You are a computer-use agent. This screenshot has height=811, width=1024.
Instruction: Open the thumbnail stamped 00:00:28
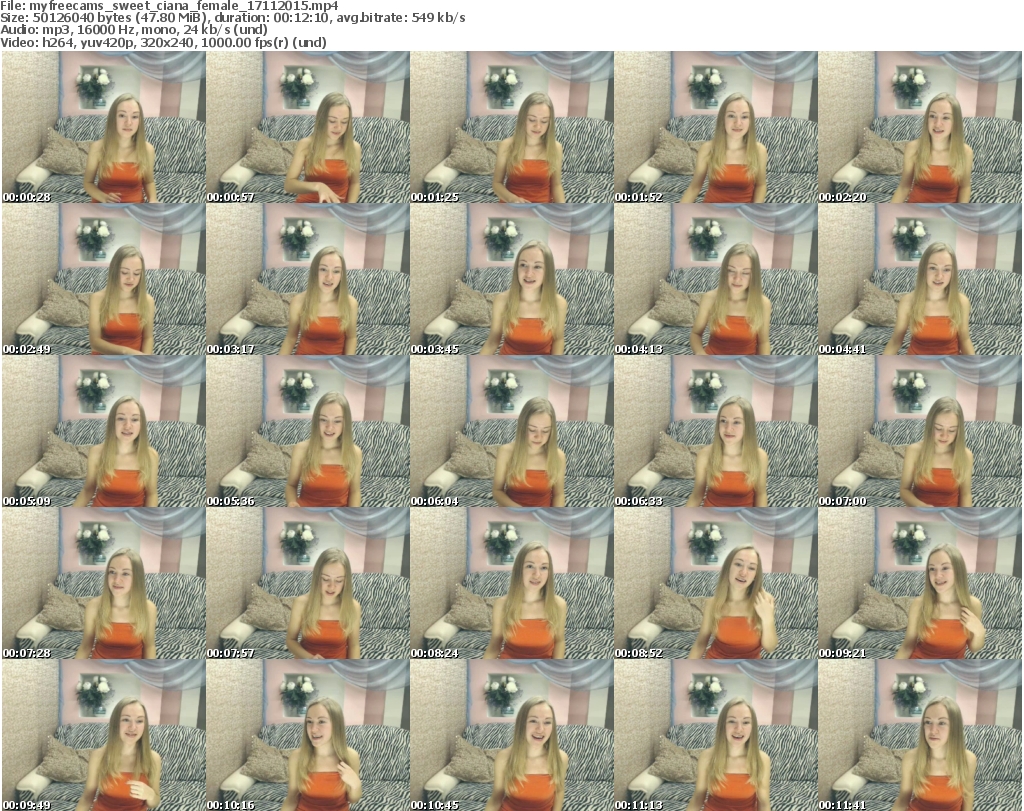coord(104,127)
